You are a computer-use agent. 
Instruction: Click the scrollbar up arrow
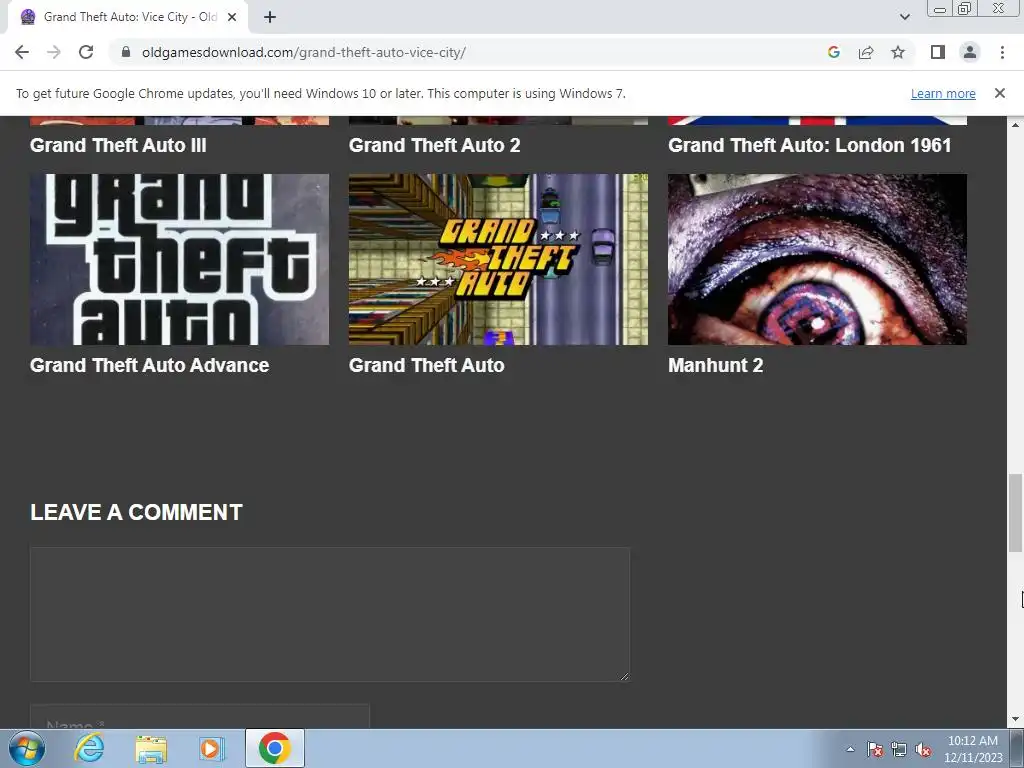[1015, 125]
